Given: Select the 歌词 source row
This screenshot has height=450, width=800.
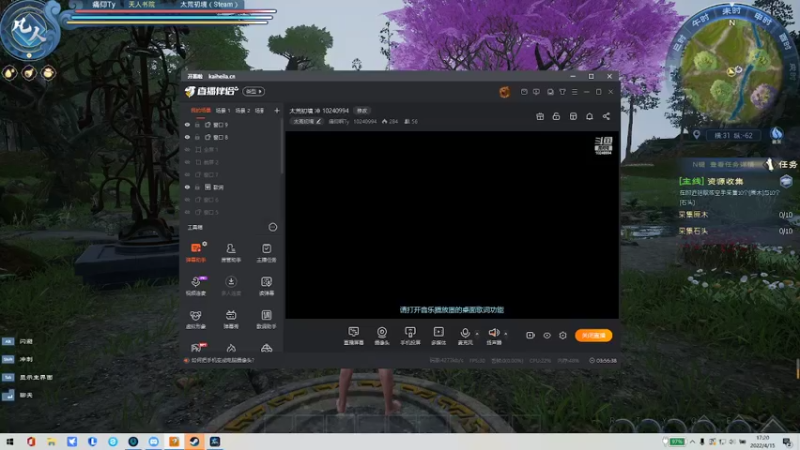Looking at the screenshot, I should [231, 187].
